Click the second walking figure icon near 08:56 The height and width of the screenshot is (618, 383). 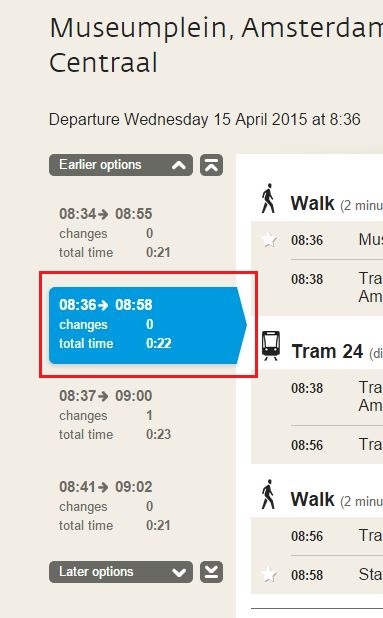click(268, 495)
